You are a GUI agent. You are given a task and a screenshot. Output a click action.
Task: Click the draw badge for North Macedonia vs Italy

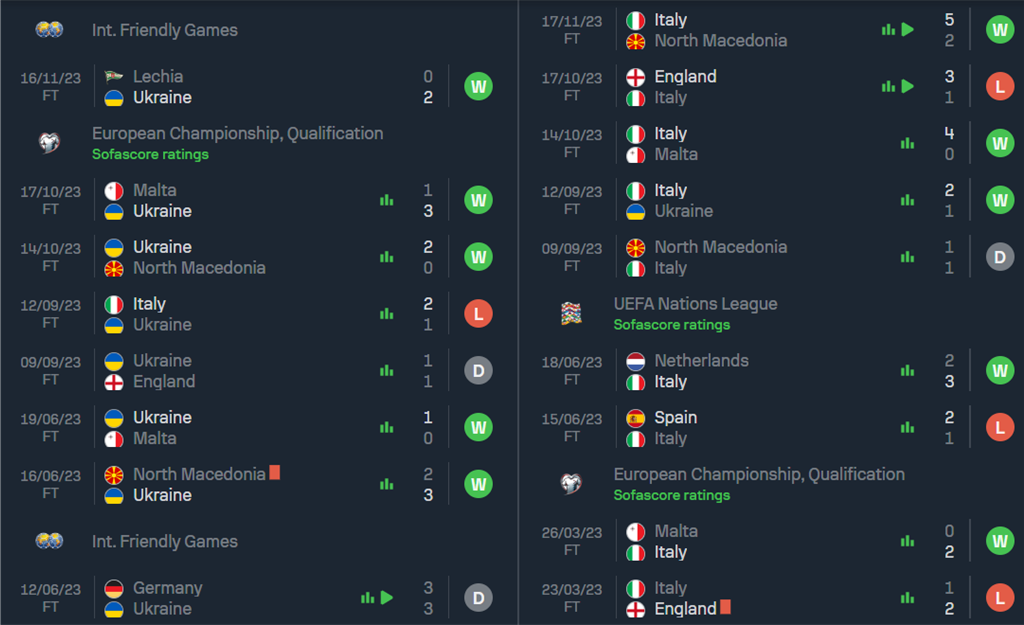pos(999,257)
